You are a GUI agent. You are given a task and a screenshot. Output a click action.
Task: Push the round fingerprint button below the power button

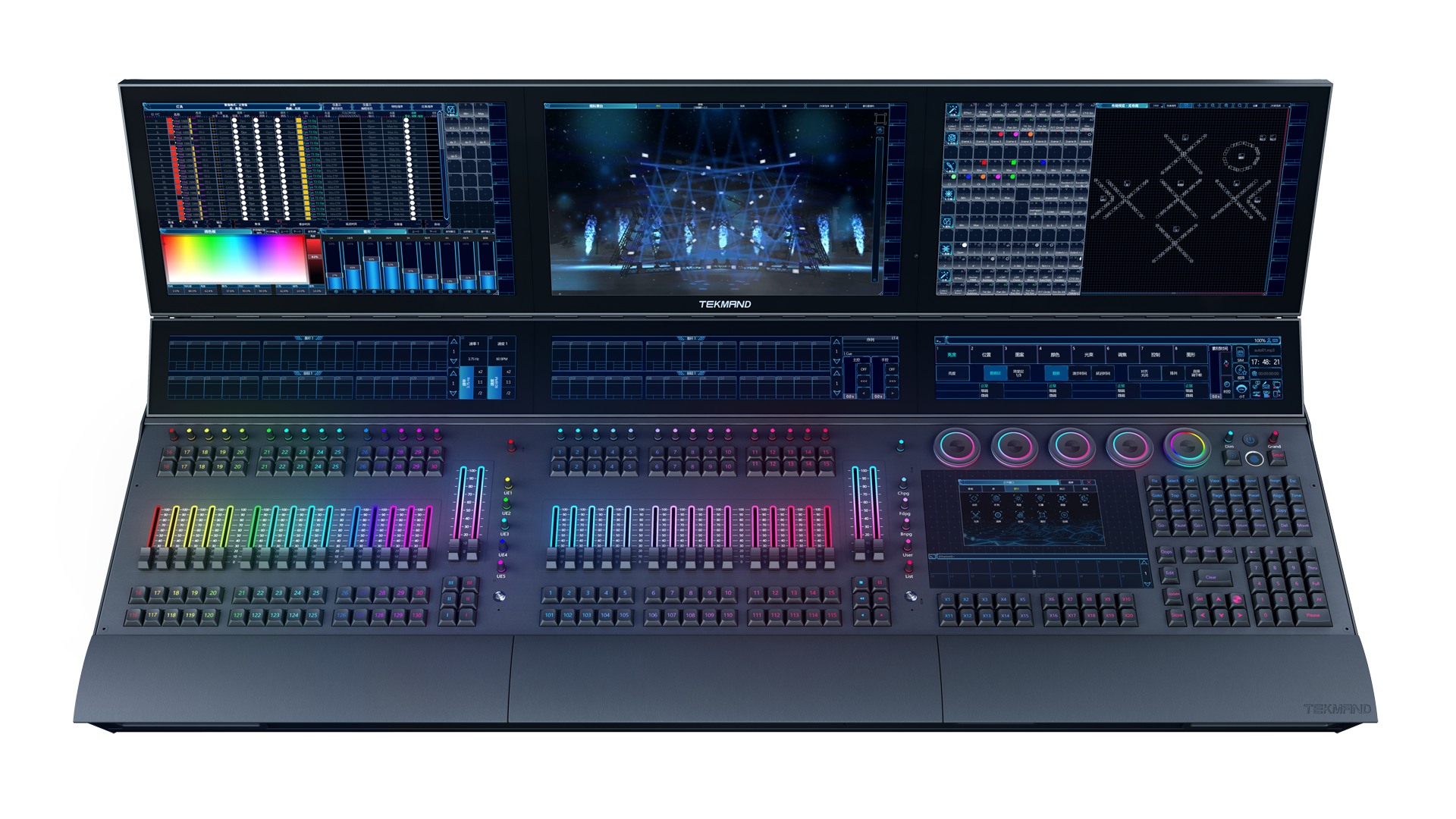pos(1254,458)
